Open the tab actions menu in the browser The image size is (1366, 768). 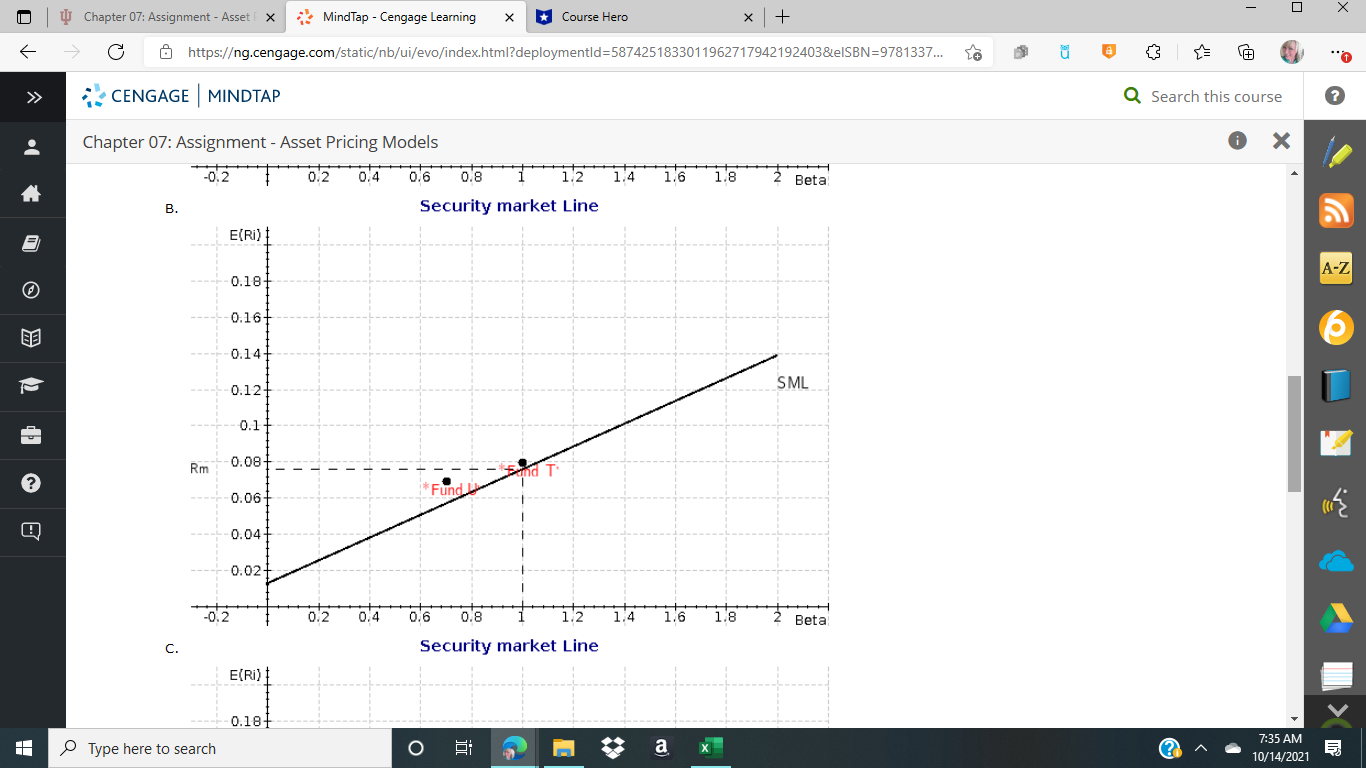[25, 17]
